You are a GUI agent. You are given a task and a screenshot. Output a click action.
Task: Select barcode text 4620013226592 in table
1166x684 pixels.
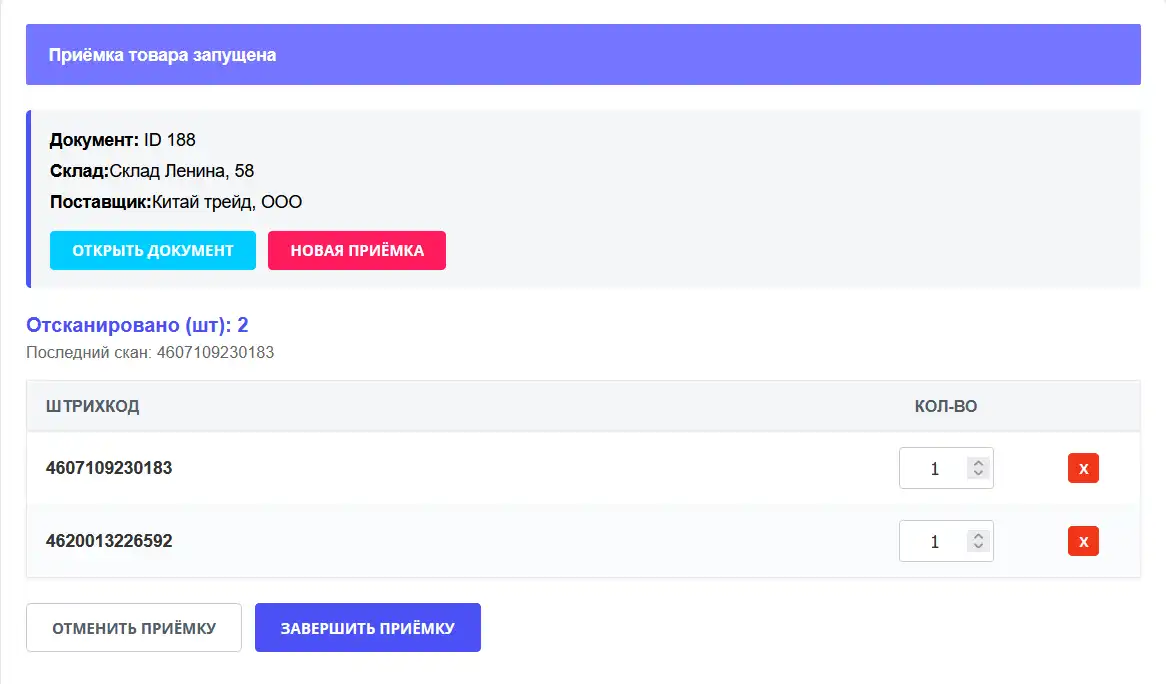[x=109, y=541]
